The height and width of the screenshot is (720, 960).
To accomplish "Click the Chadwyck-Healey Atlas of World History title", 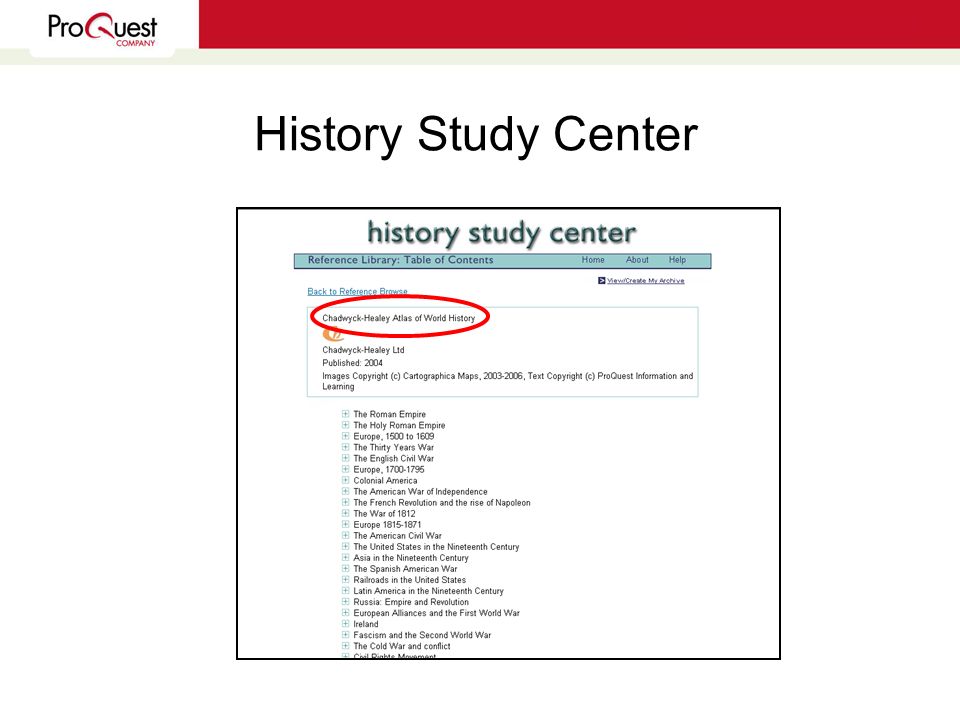I will point(399,318).
